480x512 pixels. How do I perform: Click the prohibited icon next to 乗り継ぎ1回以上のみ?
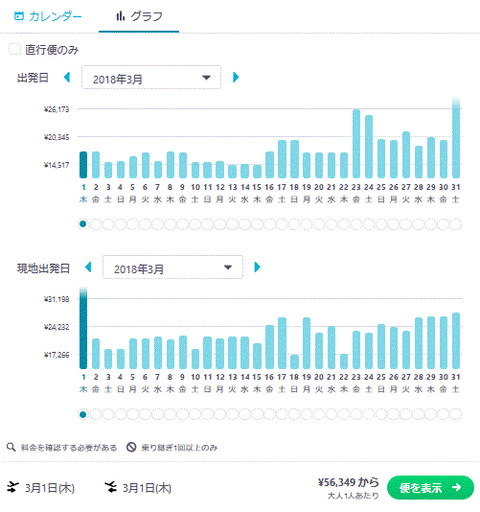pyautogui.click(x=131, y=447)
